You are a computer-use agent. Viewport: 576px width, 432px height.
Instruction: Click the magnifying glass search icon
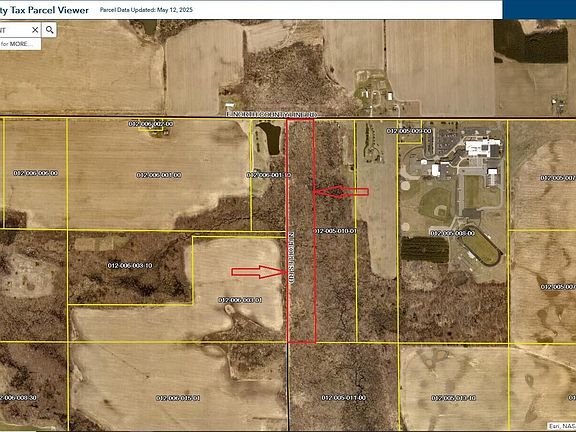pos(50,30)
